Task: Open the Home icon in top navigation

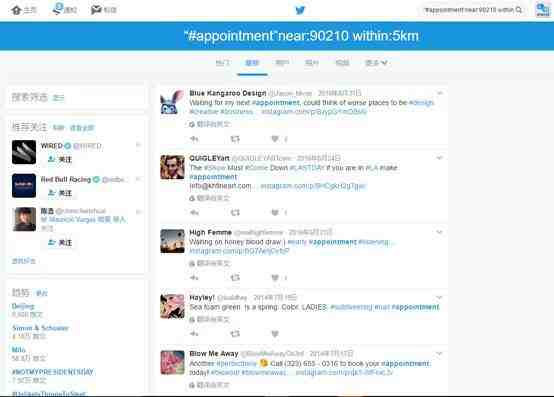Action: point(16,10)
